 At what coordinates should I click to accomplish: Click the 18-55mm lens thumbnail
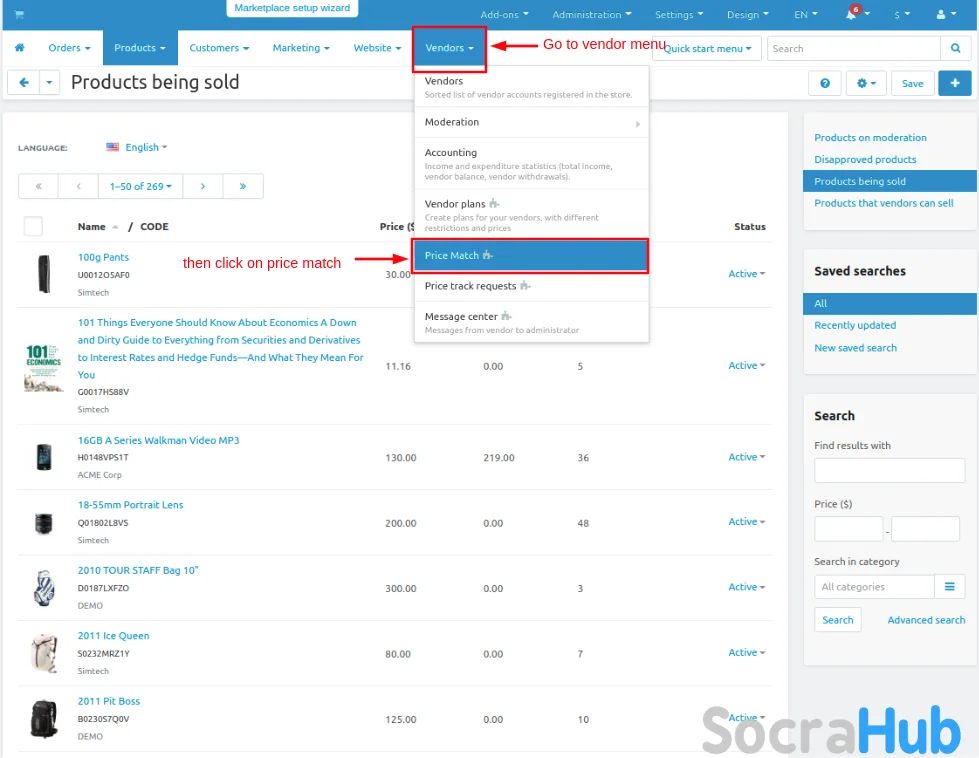click(44, 523)
